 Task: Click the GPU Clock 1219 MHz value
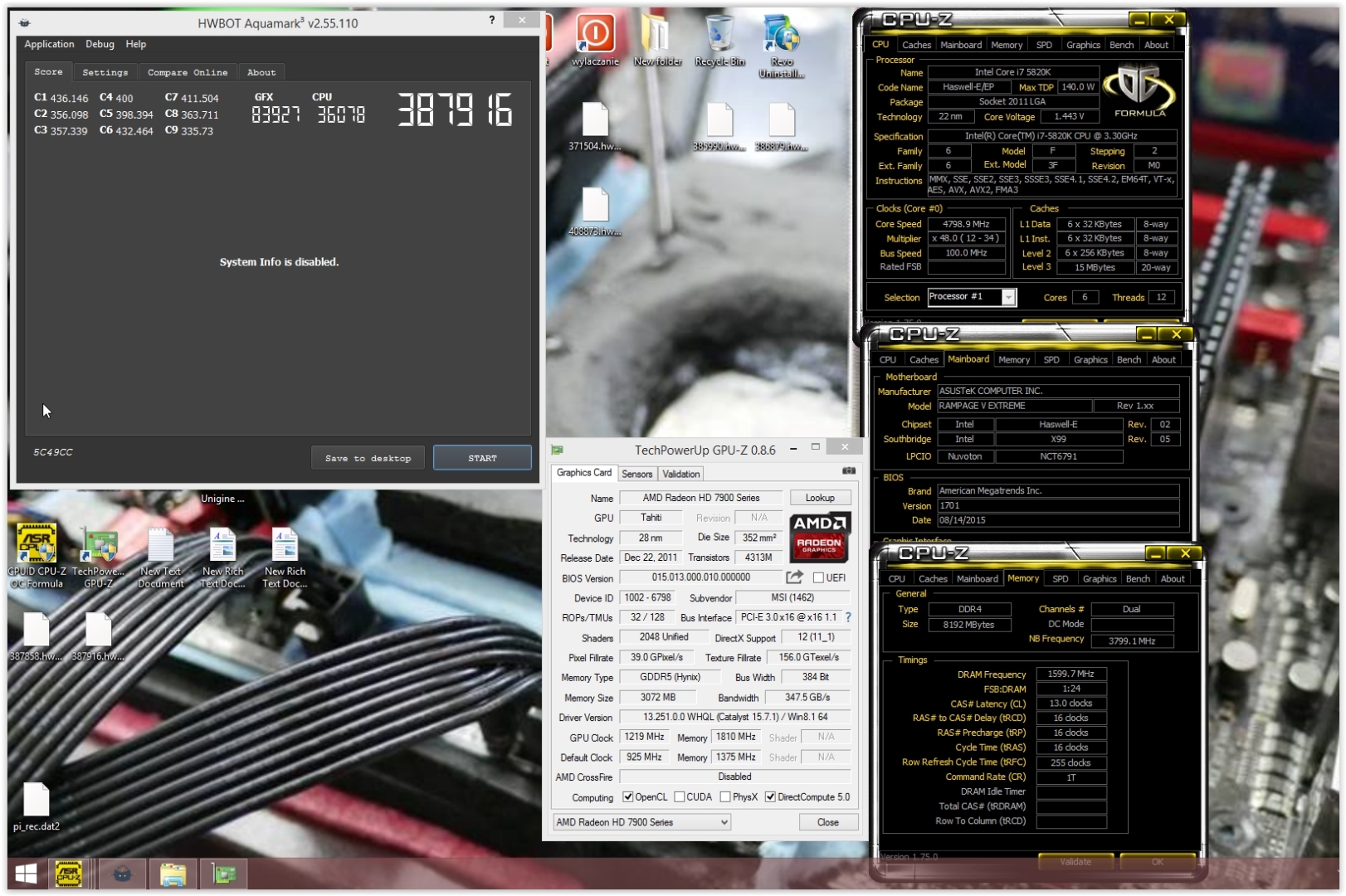tap(645, 737)
